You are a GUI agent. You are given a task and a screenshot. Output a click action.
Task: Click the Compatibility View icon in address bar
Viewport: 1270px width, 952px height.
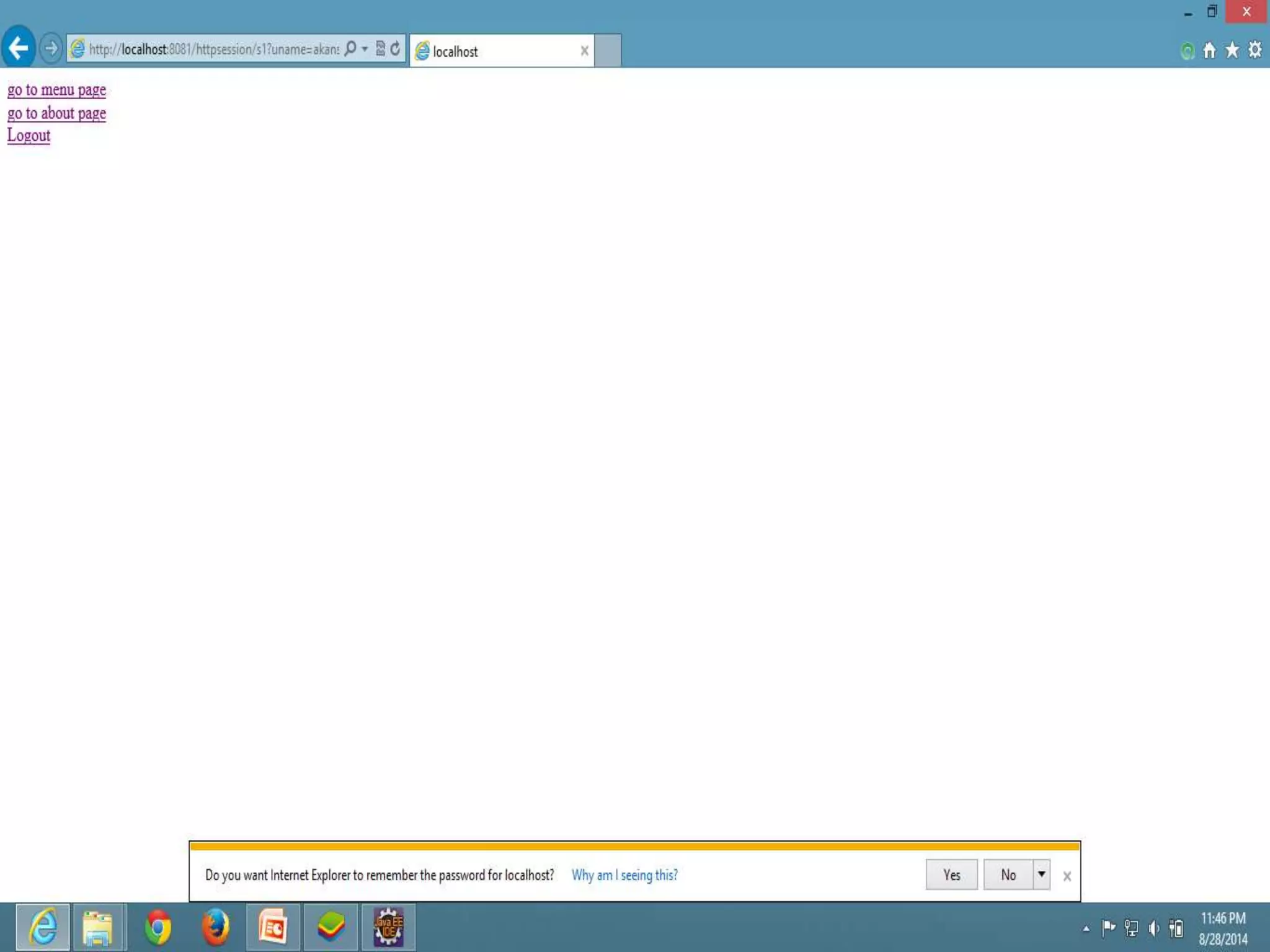click(x=380, y=48)
